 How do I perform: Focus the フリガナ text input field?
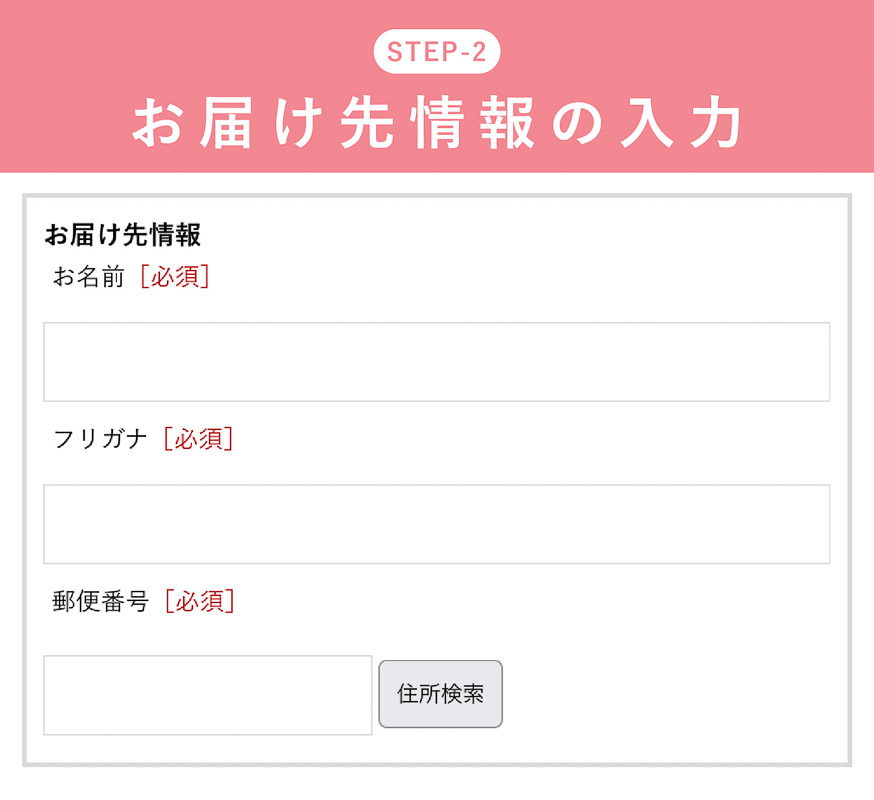(436, 524)
